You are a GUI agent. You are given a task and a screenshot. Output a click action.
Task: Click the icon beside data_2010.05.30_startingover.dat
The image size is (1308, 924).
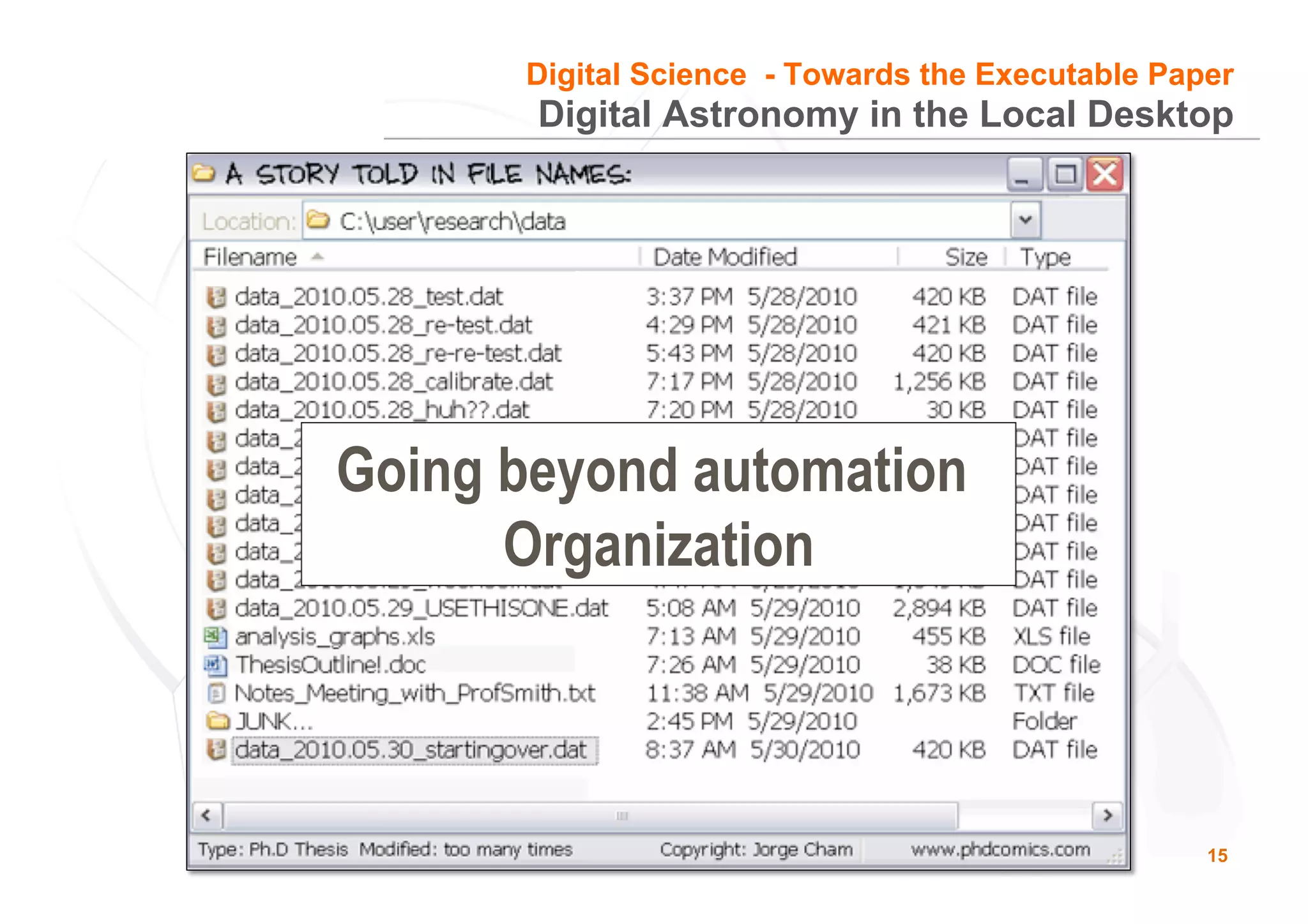[217, 750]
